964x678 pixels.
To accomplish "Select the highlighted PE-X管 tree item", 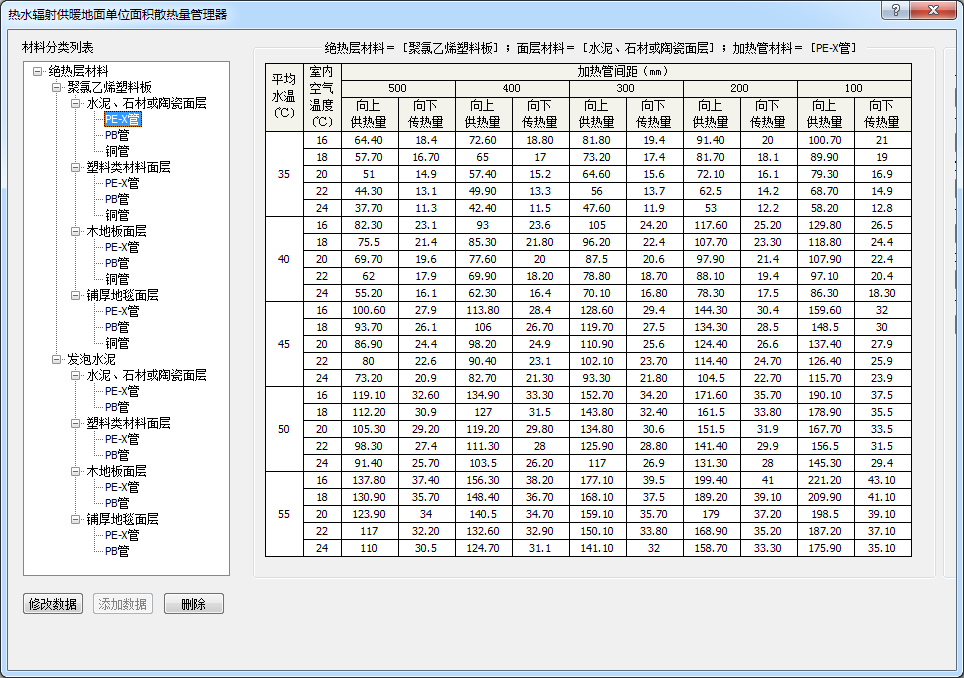I will point(122,119).
